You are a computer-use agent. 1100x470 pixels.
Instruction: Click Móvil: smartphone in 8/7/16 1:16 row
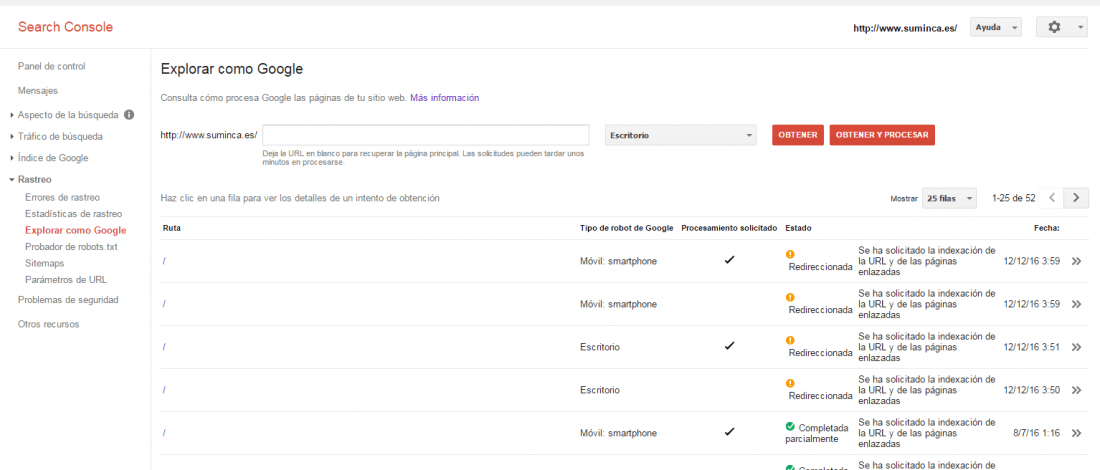tap(619, 433)
